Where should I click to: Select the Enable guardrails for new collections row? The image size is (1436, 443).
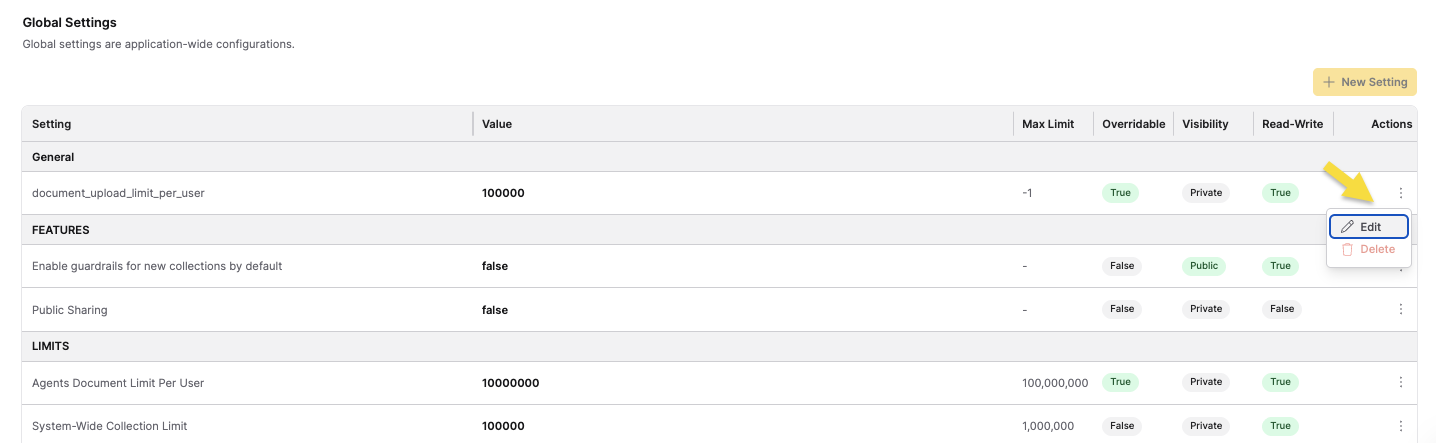point(157,266)
